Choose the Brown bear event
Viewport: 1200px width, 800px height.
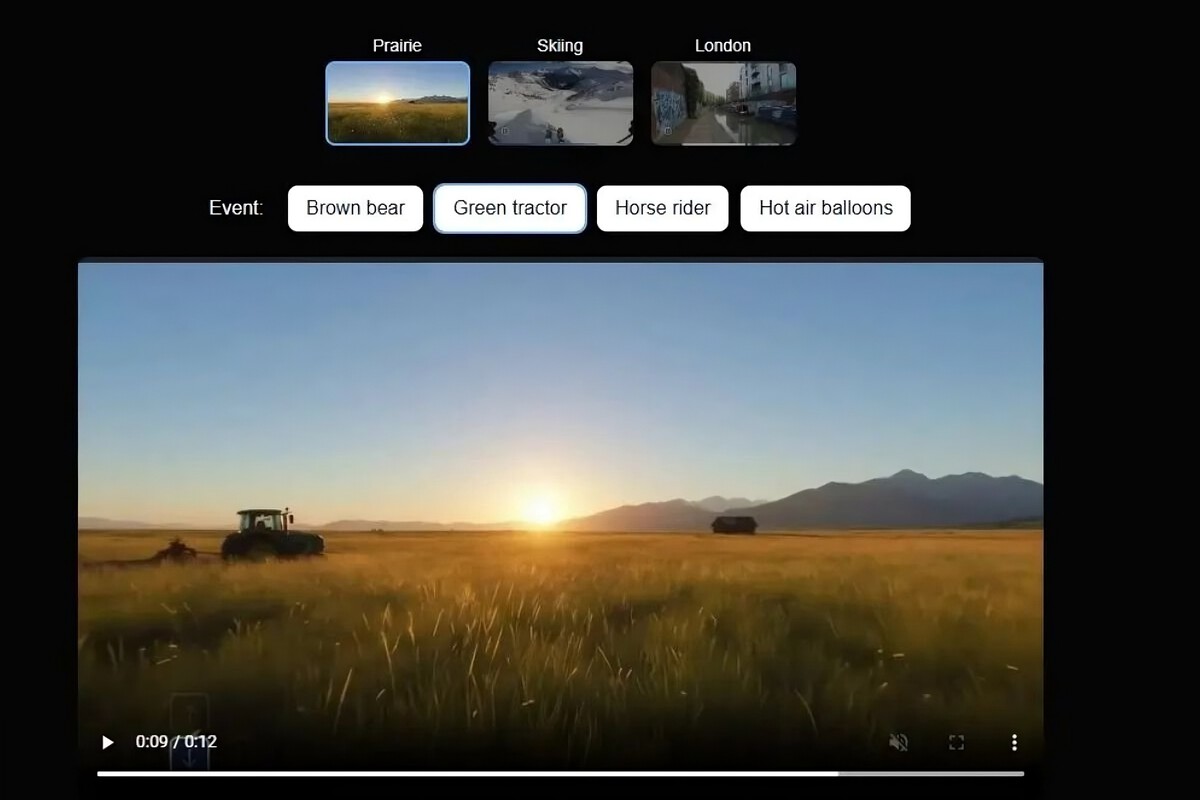(x=355, y=208)
